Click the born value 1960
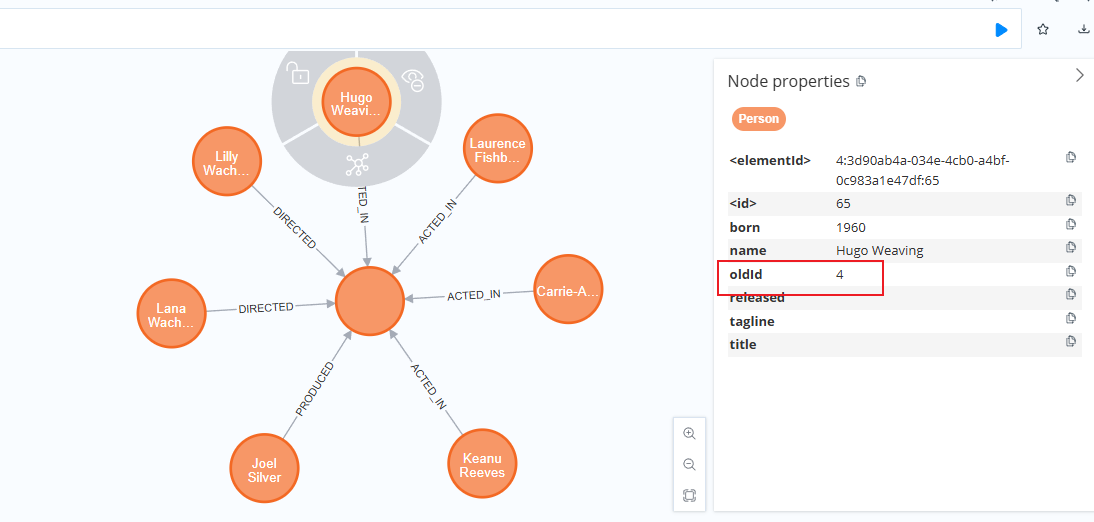The width and height of the screenshot is (1094, 522). coord(851,227)
